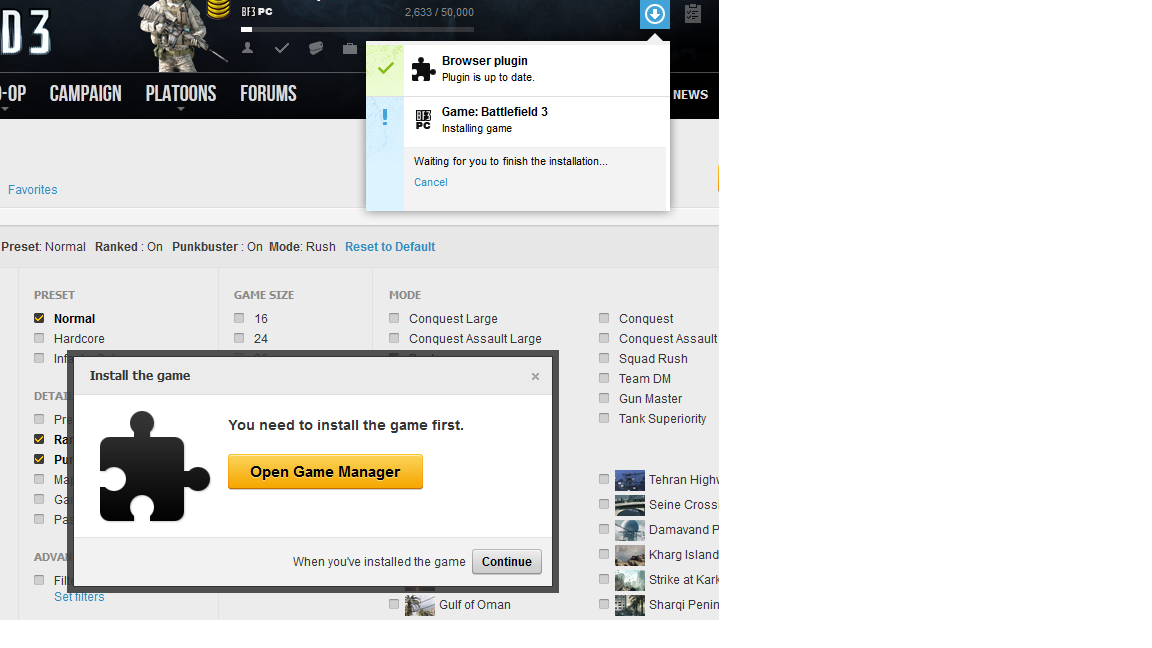This screenshot has height=648, width=1152.
Task: Enable the Hardcore preset checkbox
Action: point(39,338)
